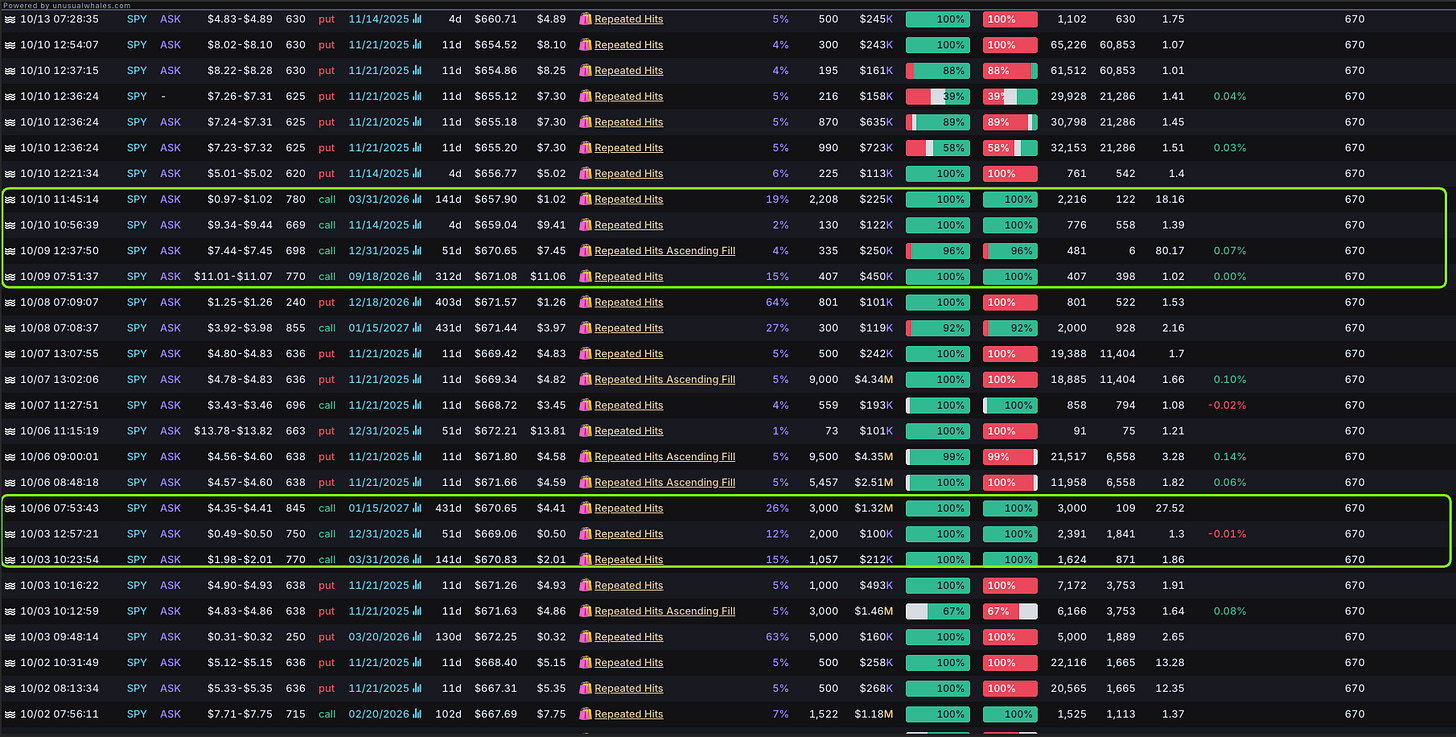
Task: Click the wave icon on the 10/07 11:27:51 row
Action: 10,405
